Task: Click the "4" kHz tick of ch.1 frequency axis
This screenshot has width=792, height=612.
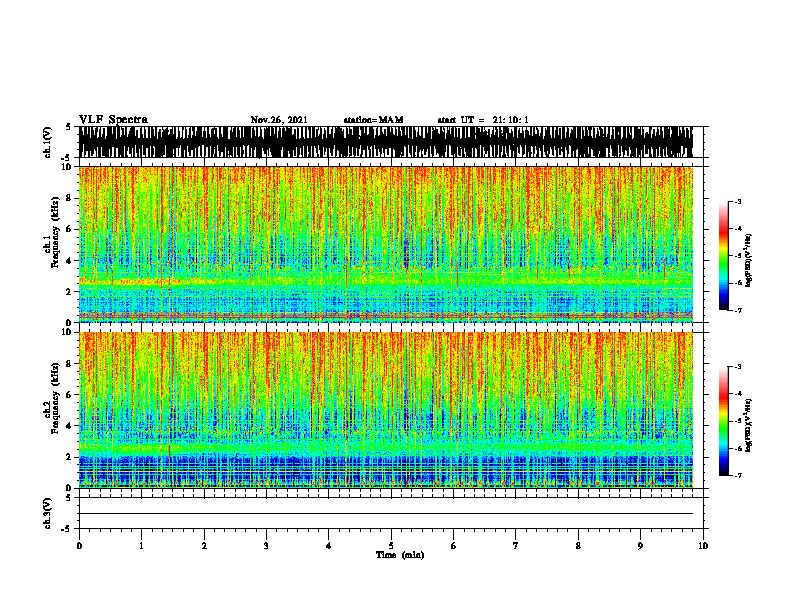Action: pos(69,261)
